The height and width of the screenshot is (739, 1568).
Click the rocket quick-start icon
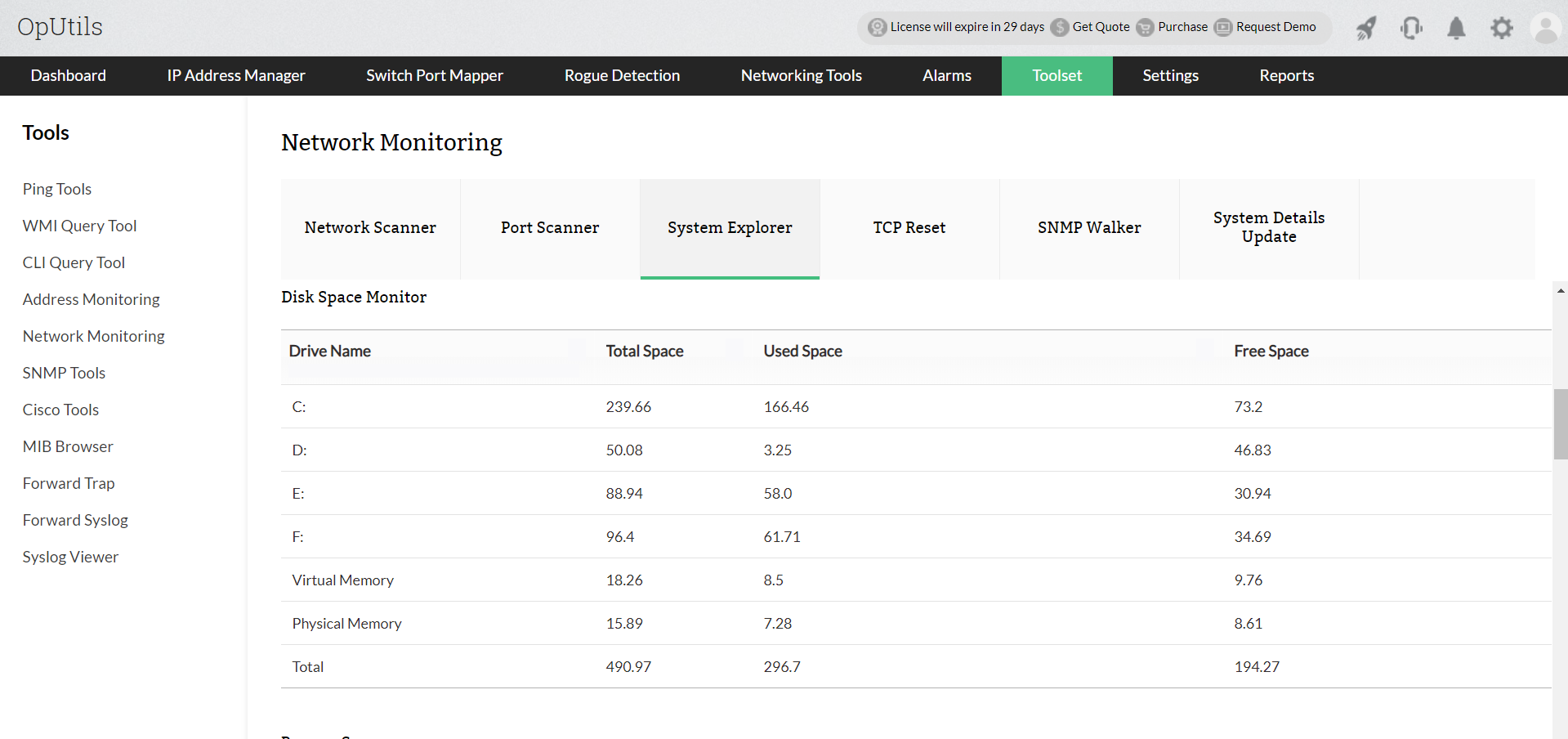click(1366, 29)
